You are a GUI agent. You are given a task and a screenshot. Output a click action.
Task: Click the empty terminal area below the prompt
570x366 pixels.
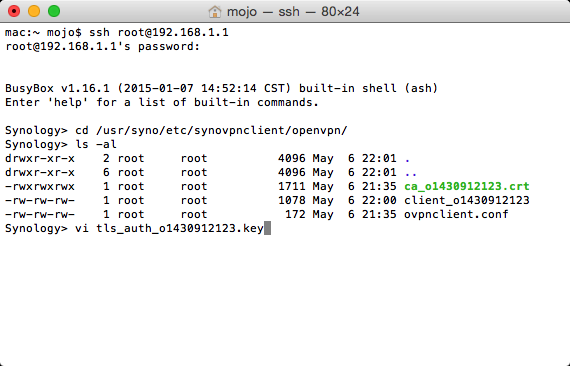pyautogui.click(x=285, y=298)
